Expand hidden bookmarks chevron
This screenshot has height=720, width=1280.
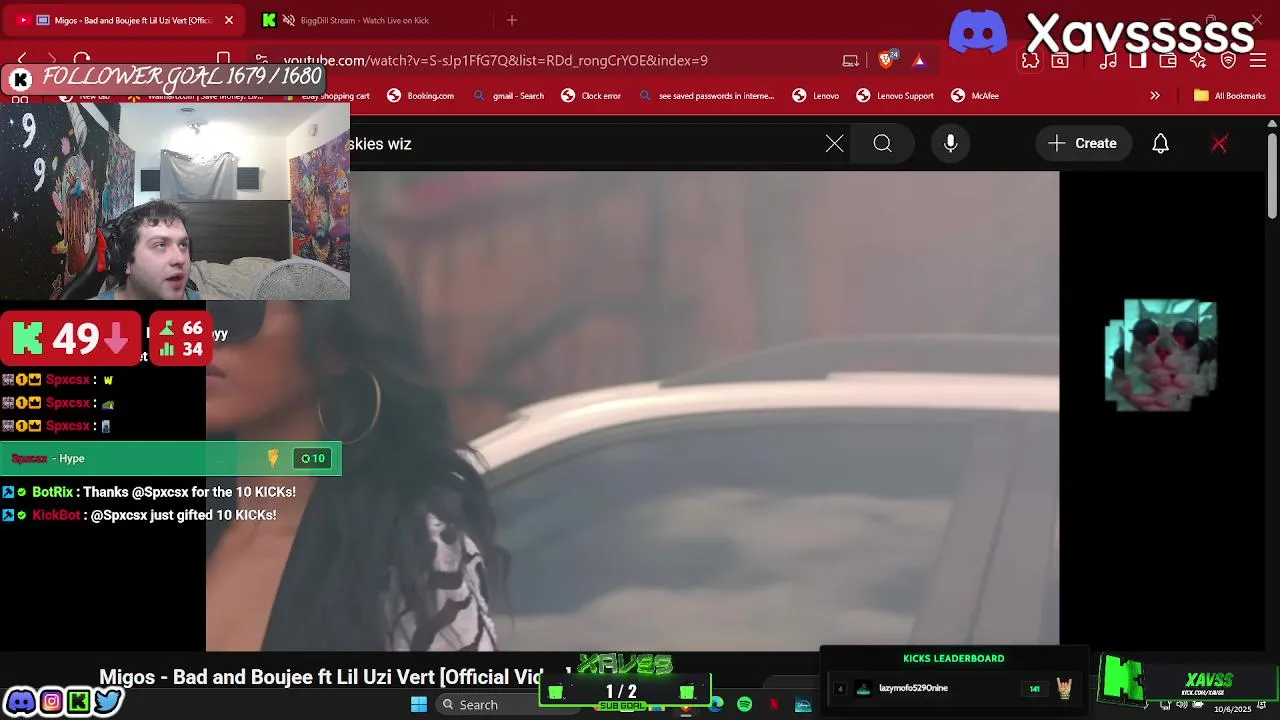(x=1155, y=96)
